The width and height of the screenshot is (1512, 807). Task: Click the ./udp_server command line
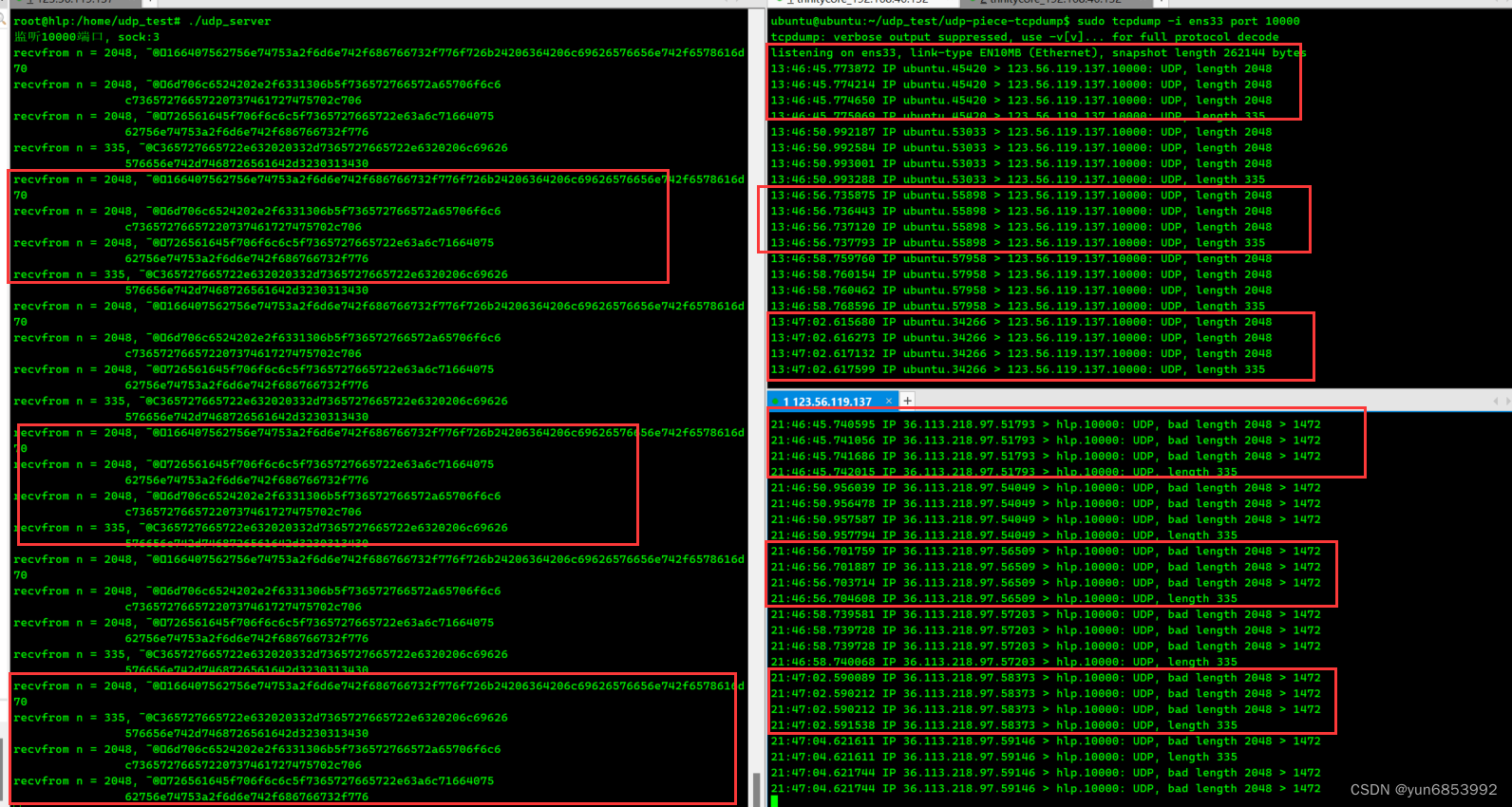point(142,21)
